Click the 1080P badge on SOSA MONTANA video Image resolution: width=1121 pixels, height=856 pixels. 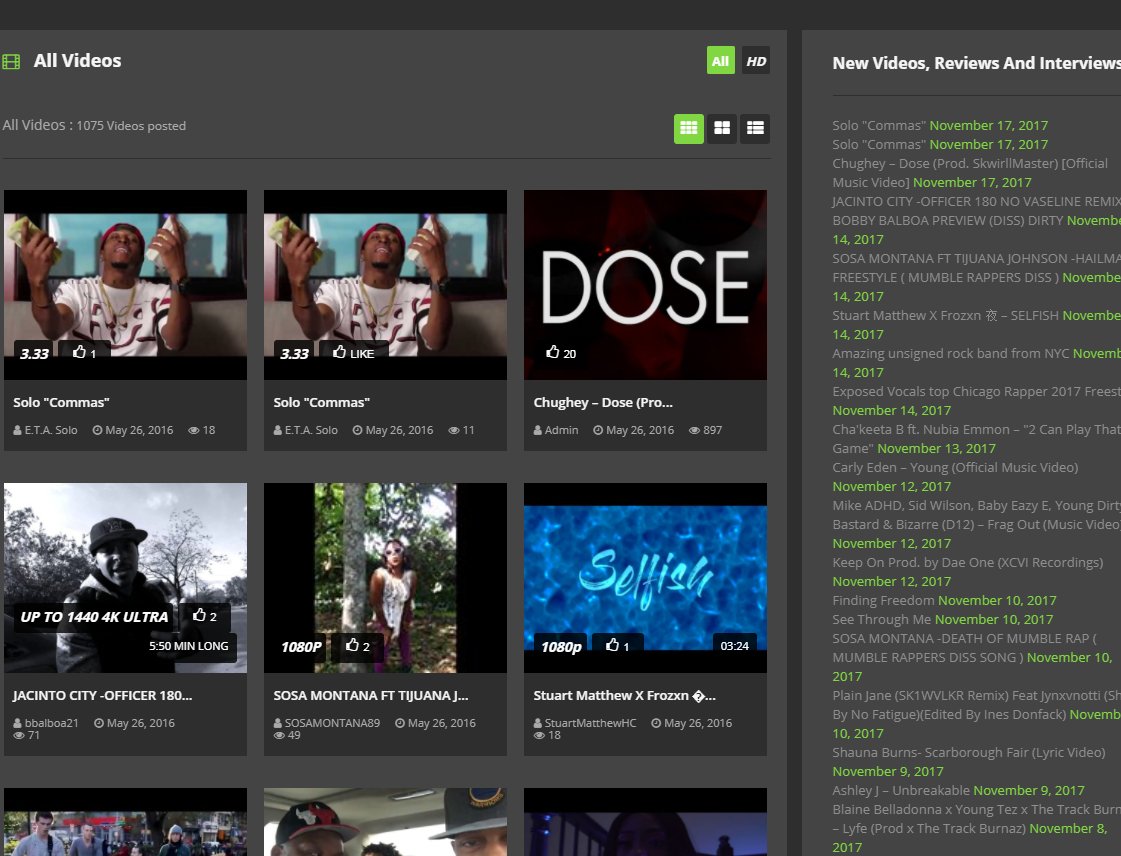[300, 647]
